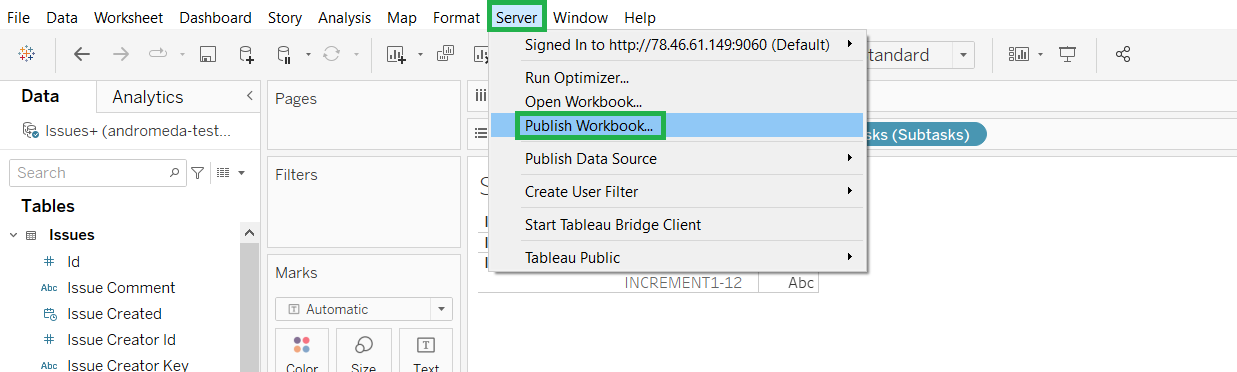
Task: Collapse the Issues table tree
Action: (13, 235)
